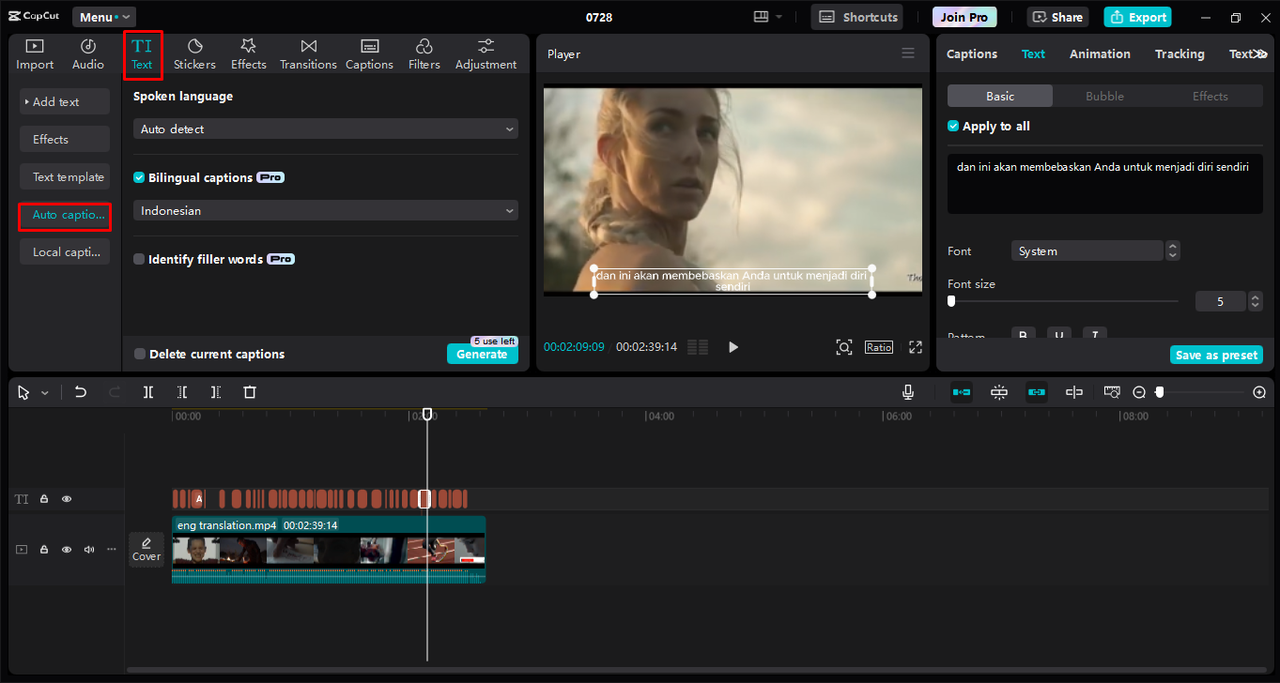This screenshot has width=1280, height=683.
Task: Adjust the timeline zoom slider handle
Action: [x=1160, y=393]
